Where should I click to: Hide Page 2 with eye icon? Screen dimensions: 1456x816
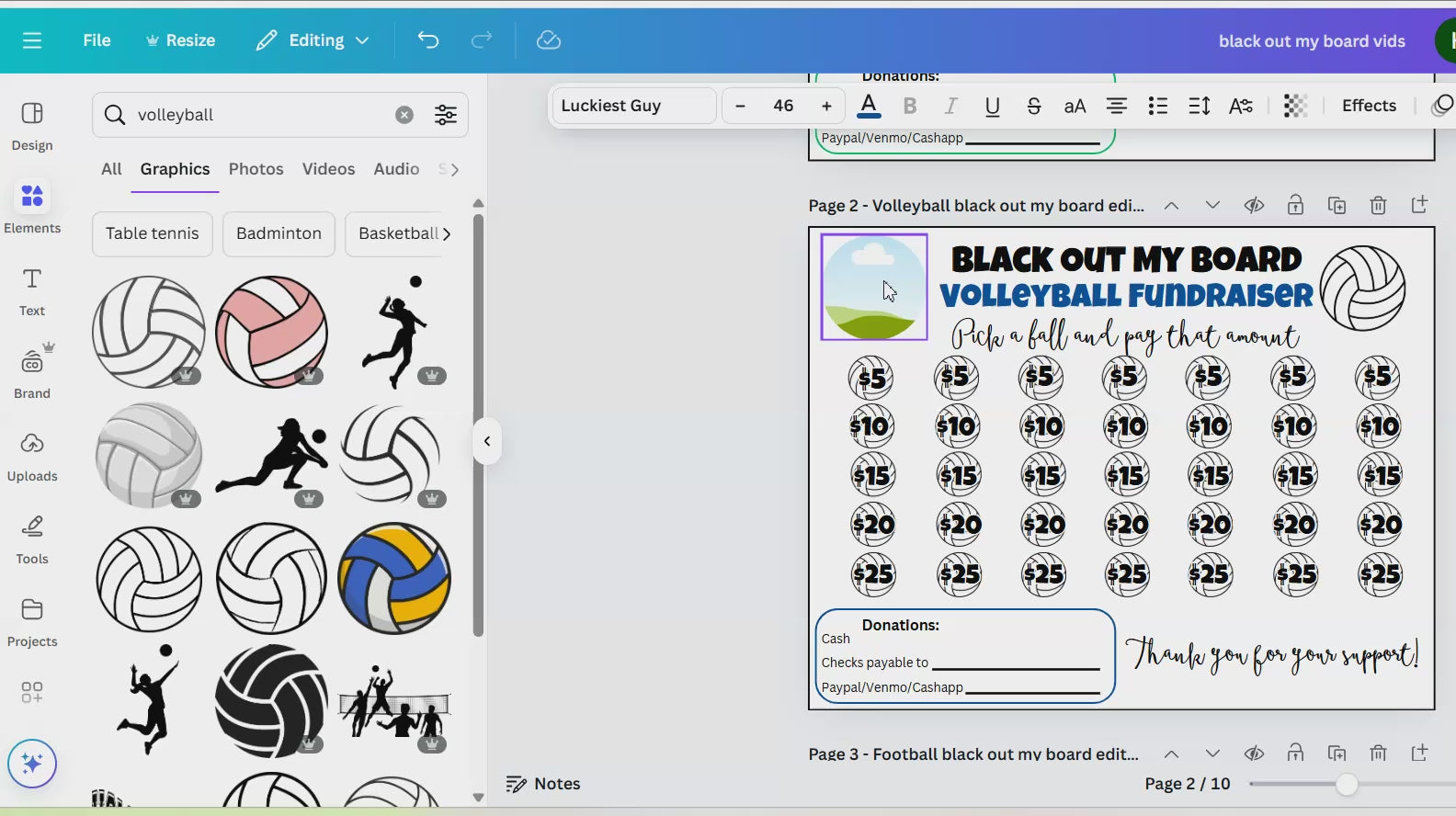click(1254, 205)
